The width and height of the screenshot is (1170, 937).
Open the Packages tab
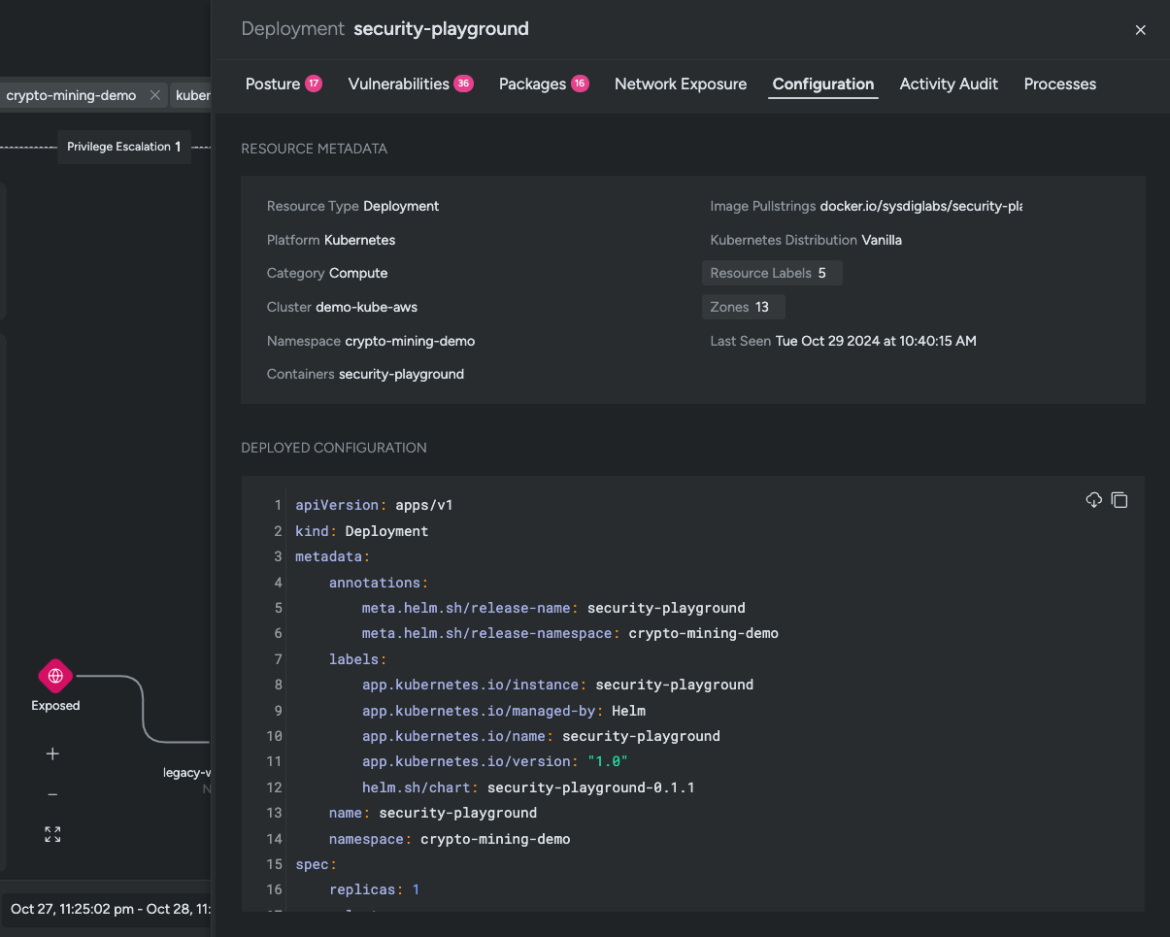point(543,84)
